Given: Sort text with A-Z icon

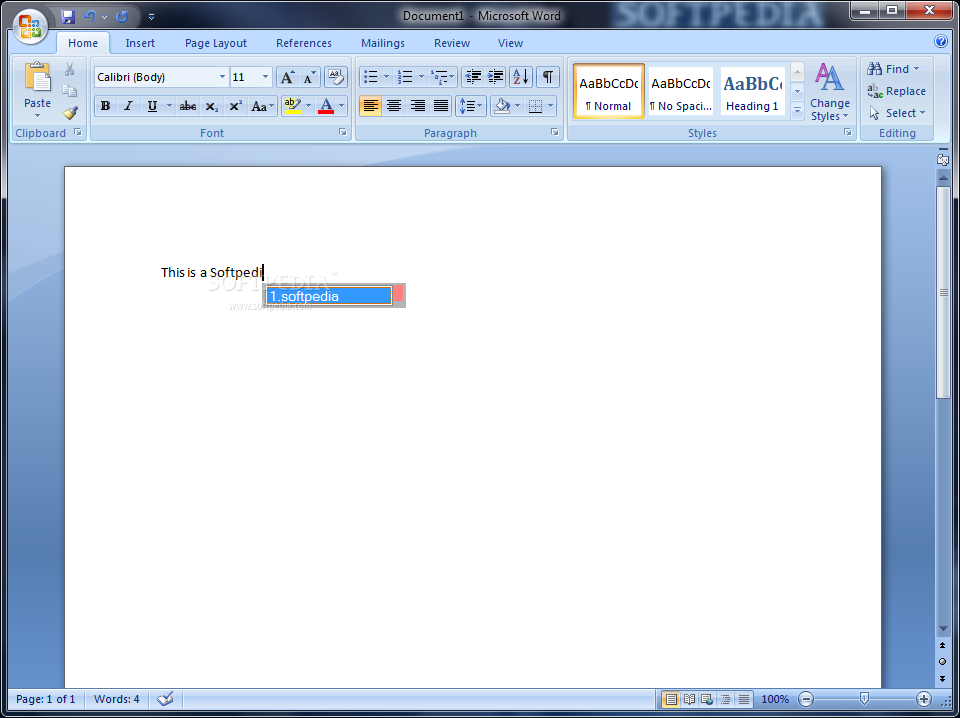Looking at the screenshot, I should [x=520, y=77].
